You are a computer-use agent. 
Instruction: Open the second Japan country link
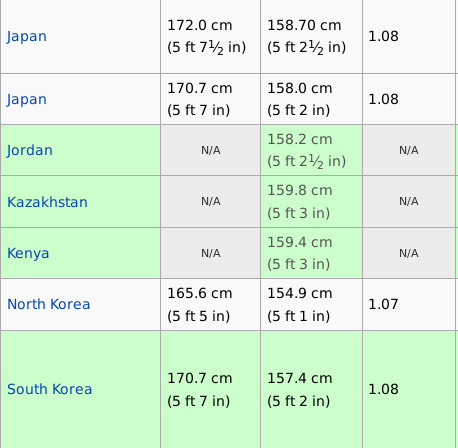click(x=27, y=99)
